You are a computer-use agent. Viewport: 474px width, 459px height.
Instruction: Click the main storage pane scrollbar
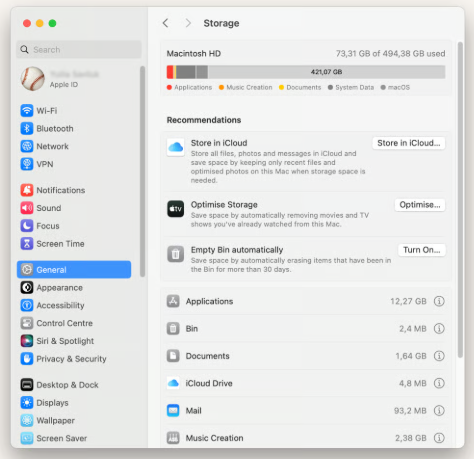coord(461,200)
